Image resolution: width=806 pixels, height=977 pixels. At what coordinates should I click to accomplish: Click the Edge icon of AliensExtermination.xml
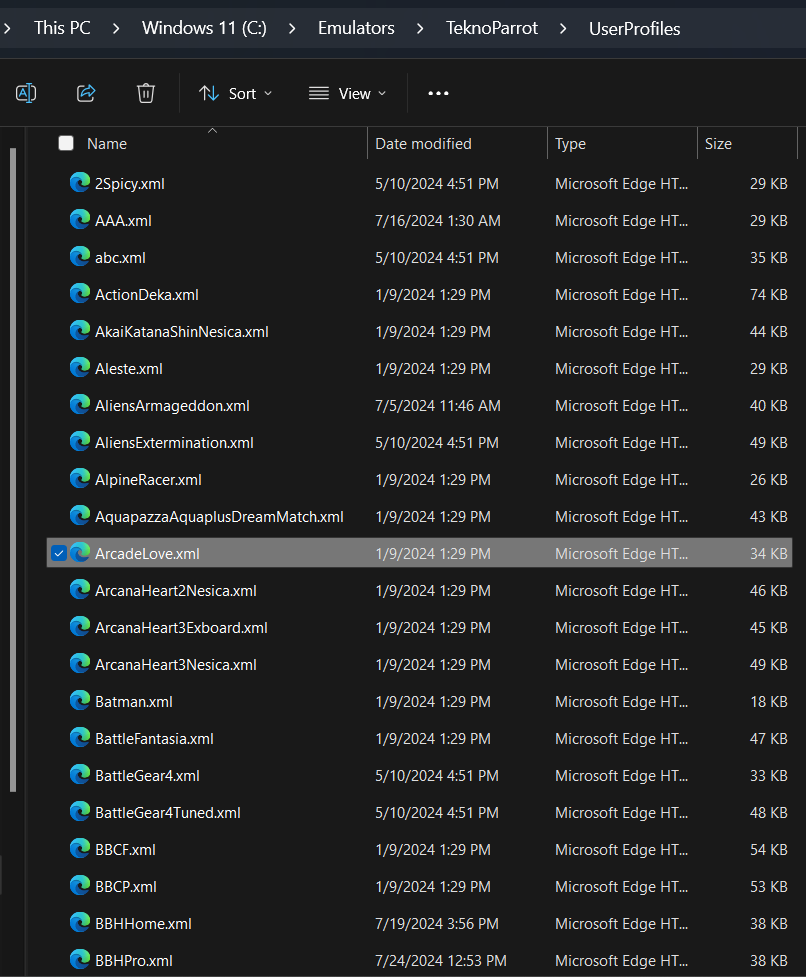pos(80,441)
